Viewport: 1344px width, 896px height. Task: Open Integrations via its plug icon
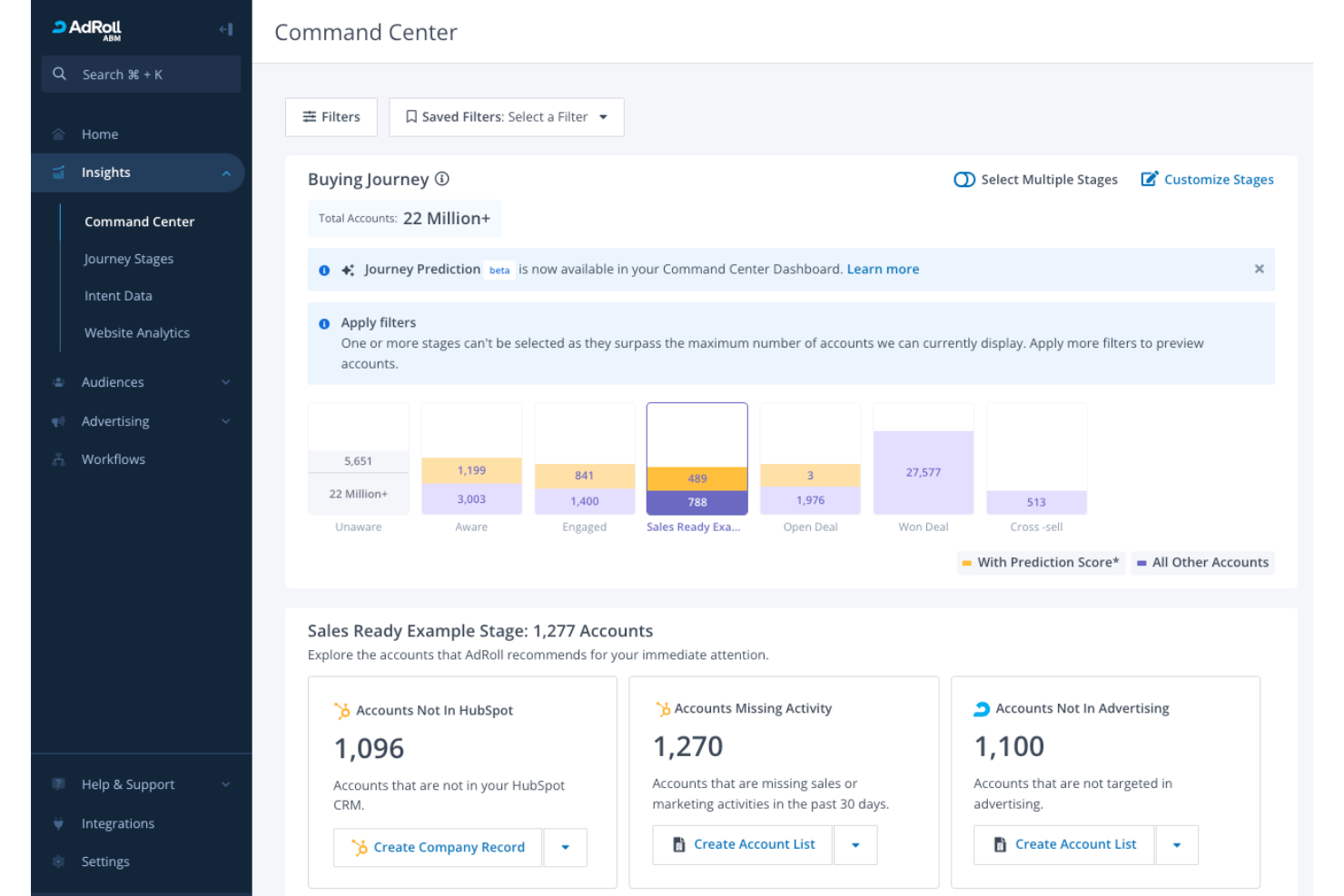pos(58,823)
